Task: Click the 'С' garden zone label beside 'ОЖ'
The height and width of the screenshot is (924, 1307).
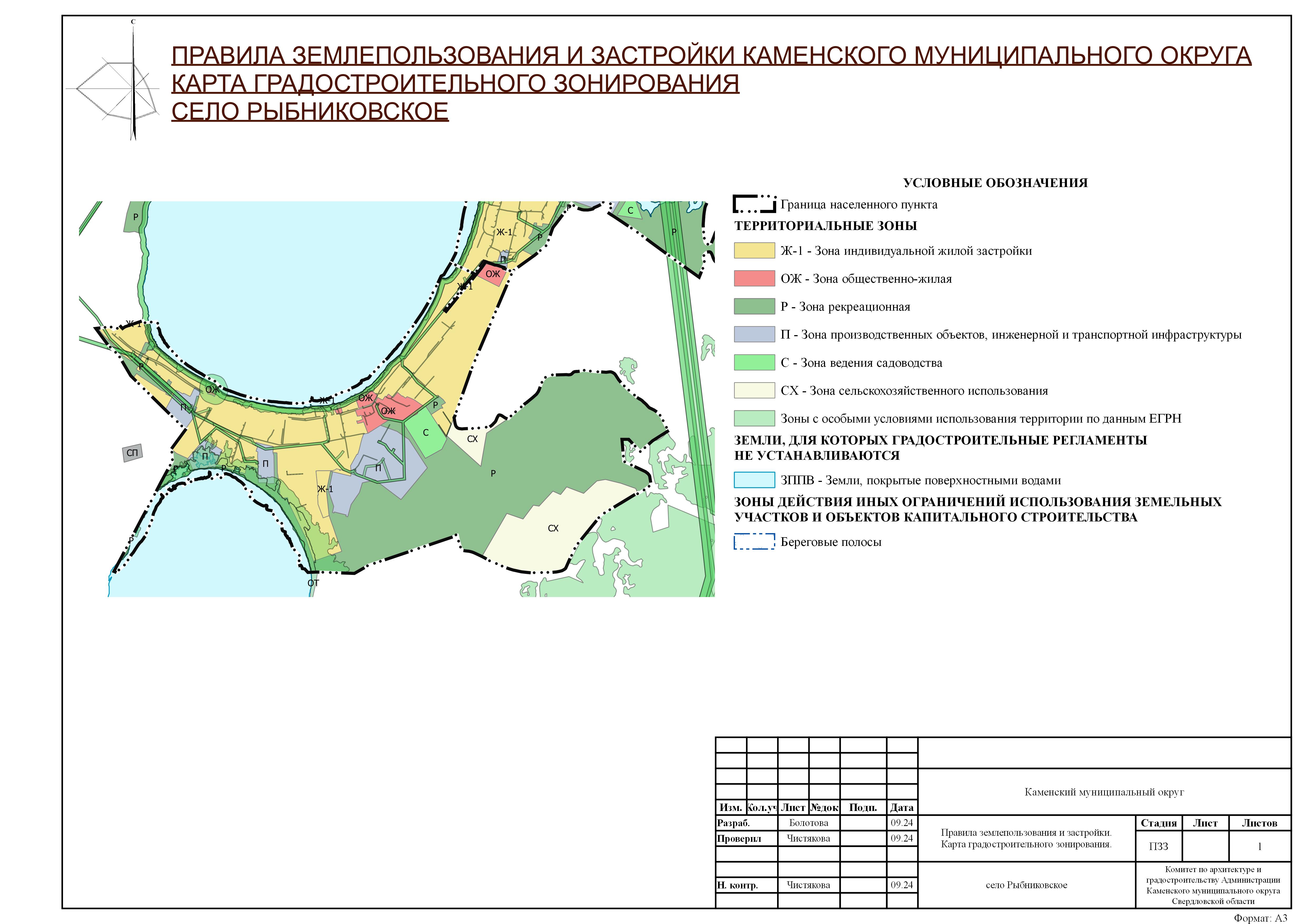Action: (425, 433)
